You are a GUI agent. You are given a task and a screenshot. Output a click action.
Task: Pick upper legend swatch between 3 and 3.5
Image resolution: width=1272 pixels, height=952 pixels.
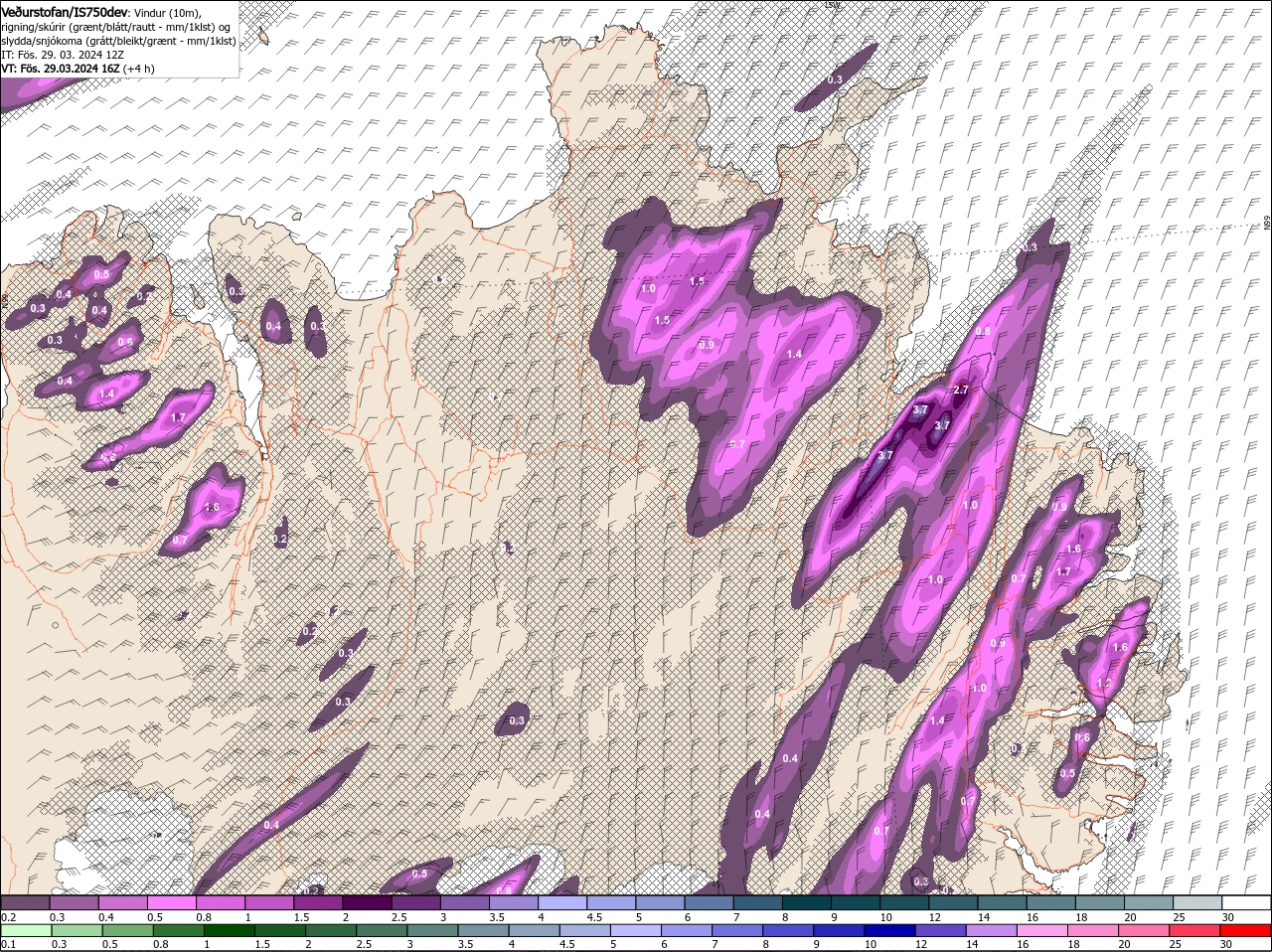pos(463,902)
